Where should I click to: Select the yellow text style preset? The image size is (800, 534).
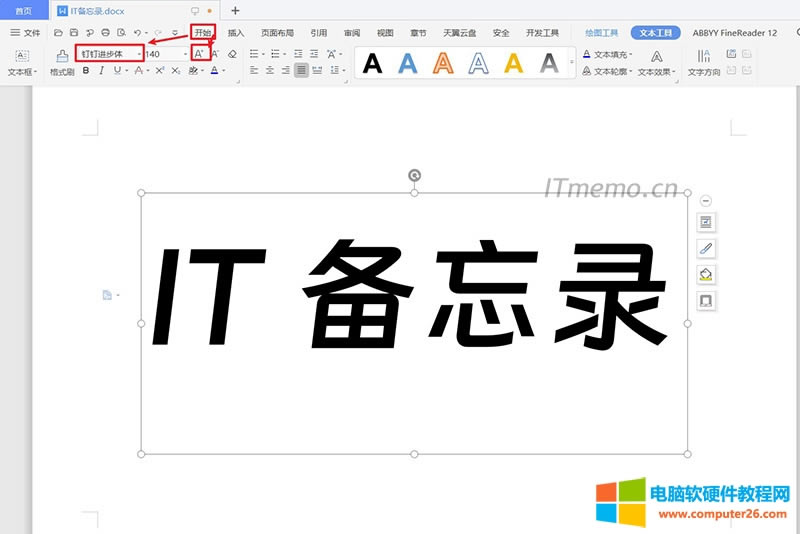point(513,64)
